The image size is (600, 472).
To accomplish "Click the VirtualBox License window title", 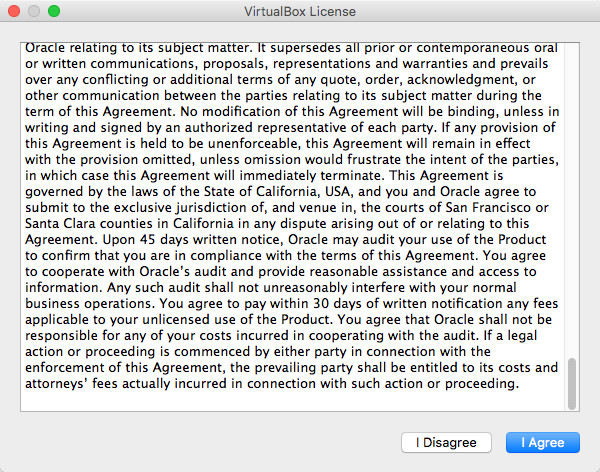I will point(300,11).
